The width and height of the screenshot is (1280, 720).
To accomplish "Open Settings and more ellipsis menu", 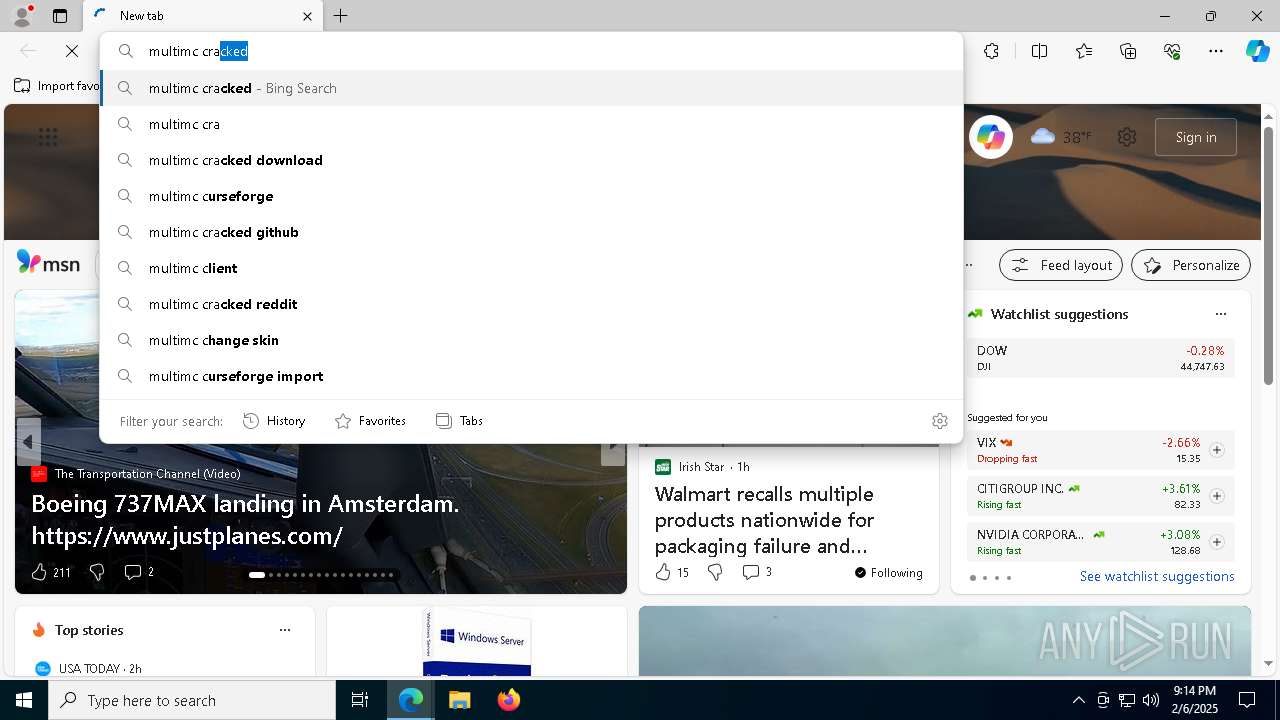I will point(1216,51).
